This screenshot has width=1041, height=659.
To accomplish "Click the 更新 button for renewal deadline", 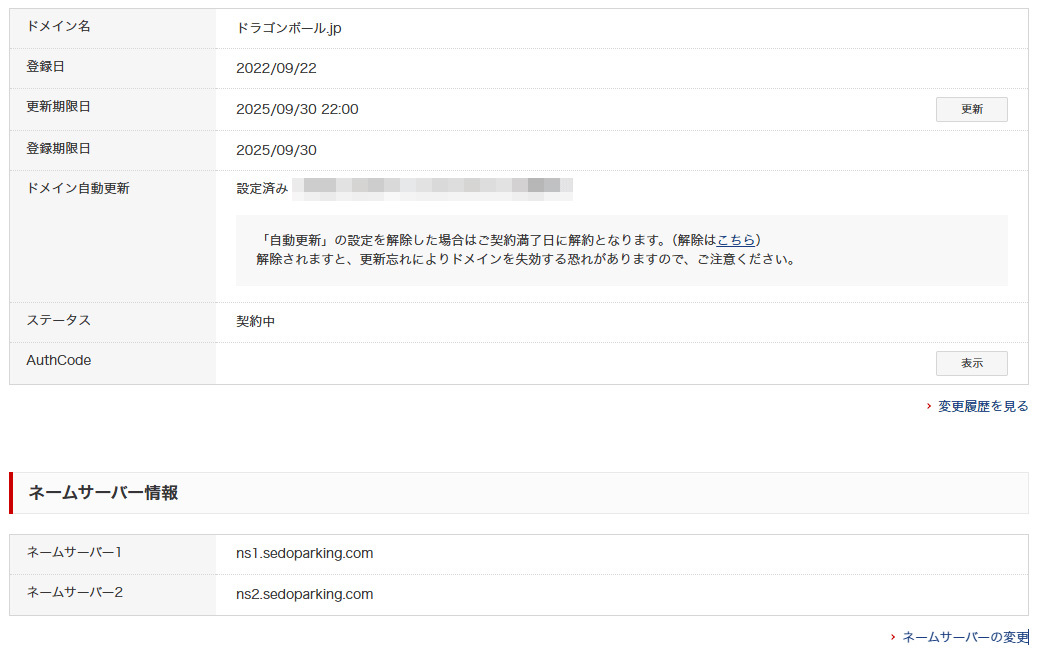I will click(971, 110).
